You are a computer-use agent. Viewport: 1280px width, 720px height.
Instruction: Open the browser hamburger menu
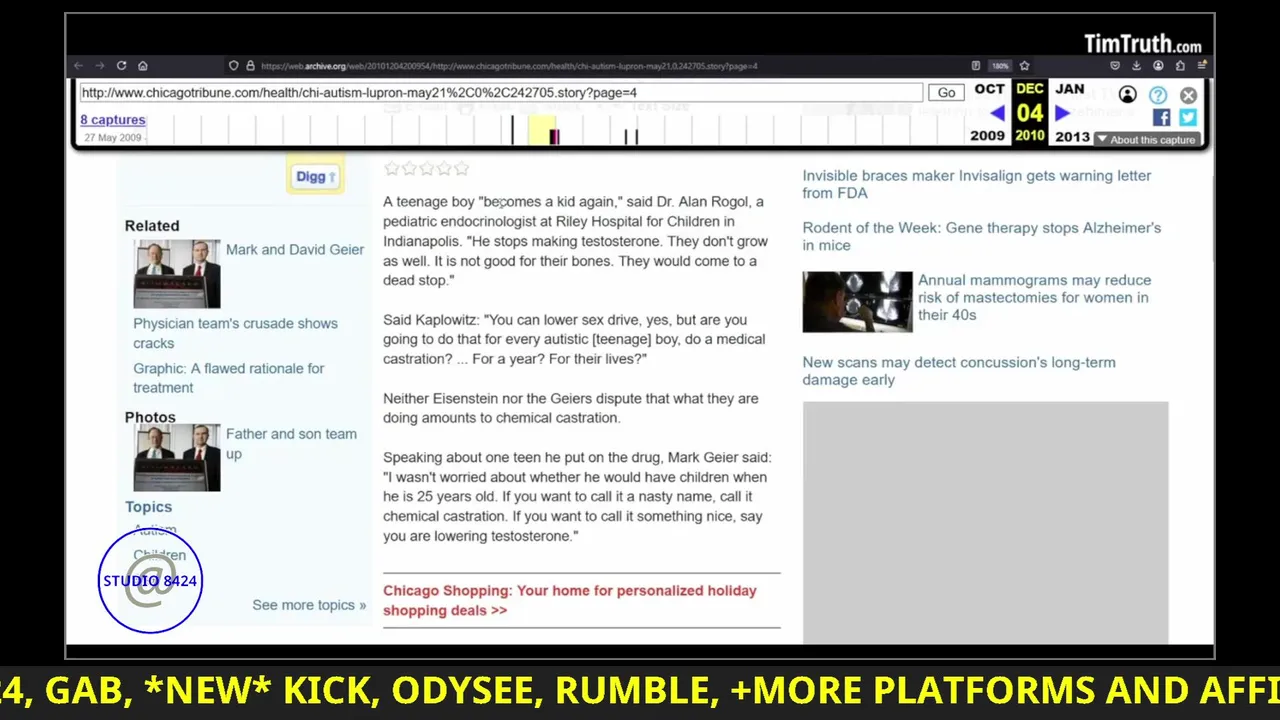1202,66
